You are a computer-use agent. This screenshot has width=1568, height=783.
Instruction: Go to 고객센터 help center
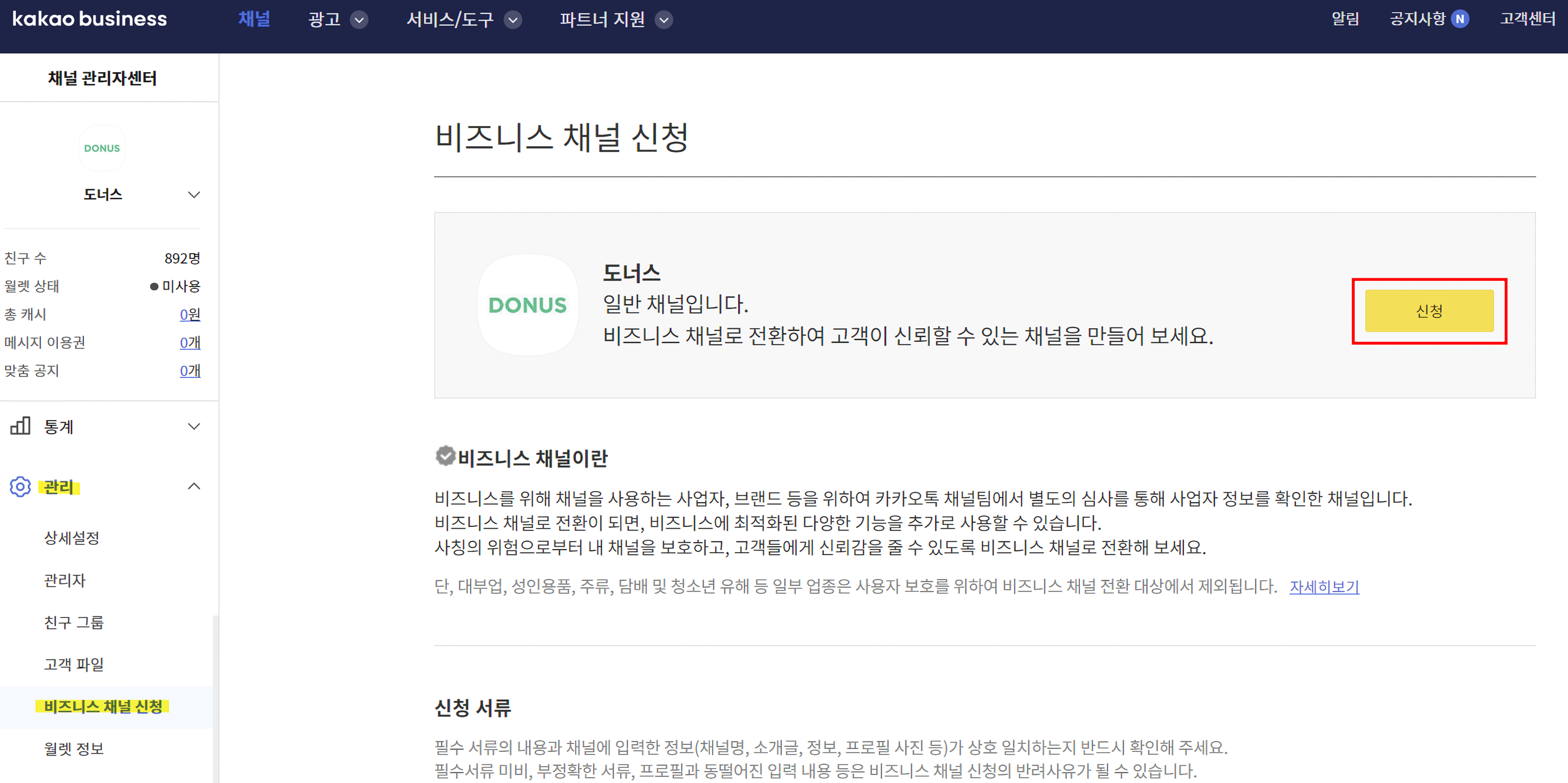[x=1526, y=19]
